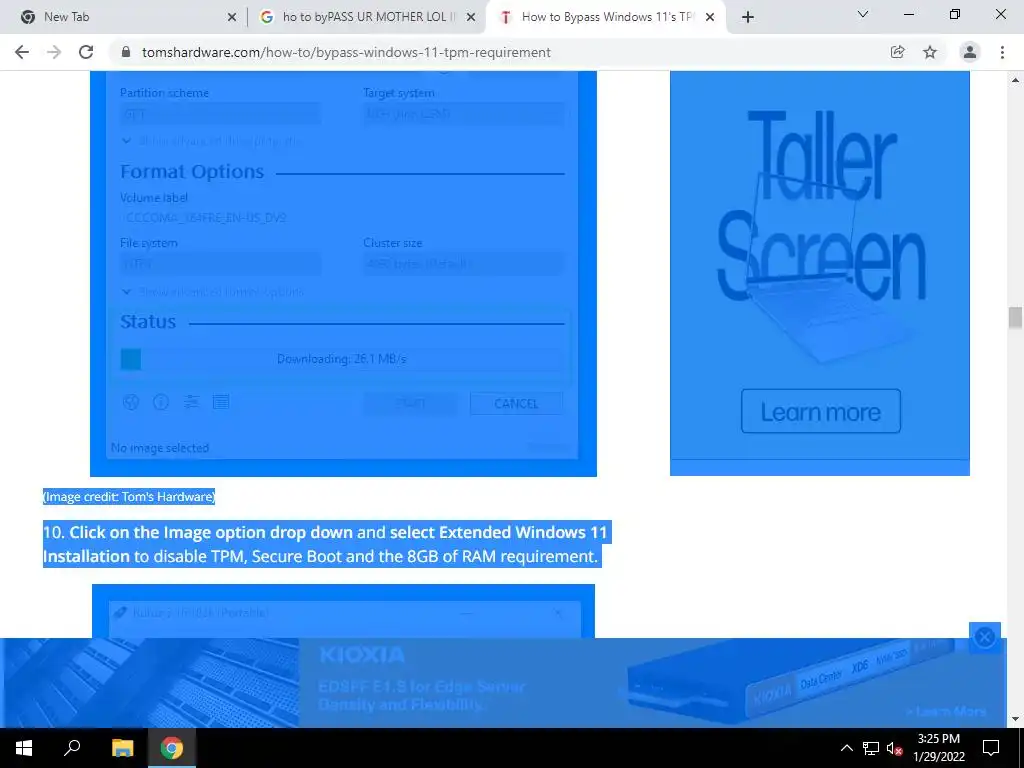
Task: Open Windows taskbar search
Action: coord(72,748)
